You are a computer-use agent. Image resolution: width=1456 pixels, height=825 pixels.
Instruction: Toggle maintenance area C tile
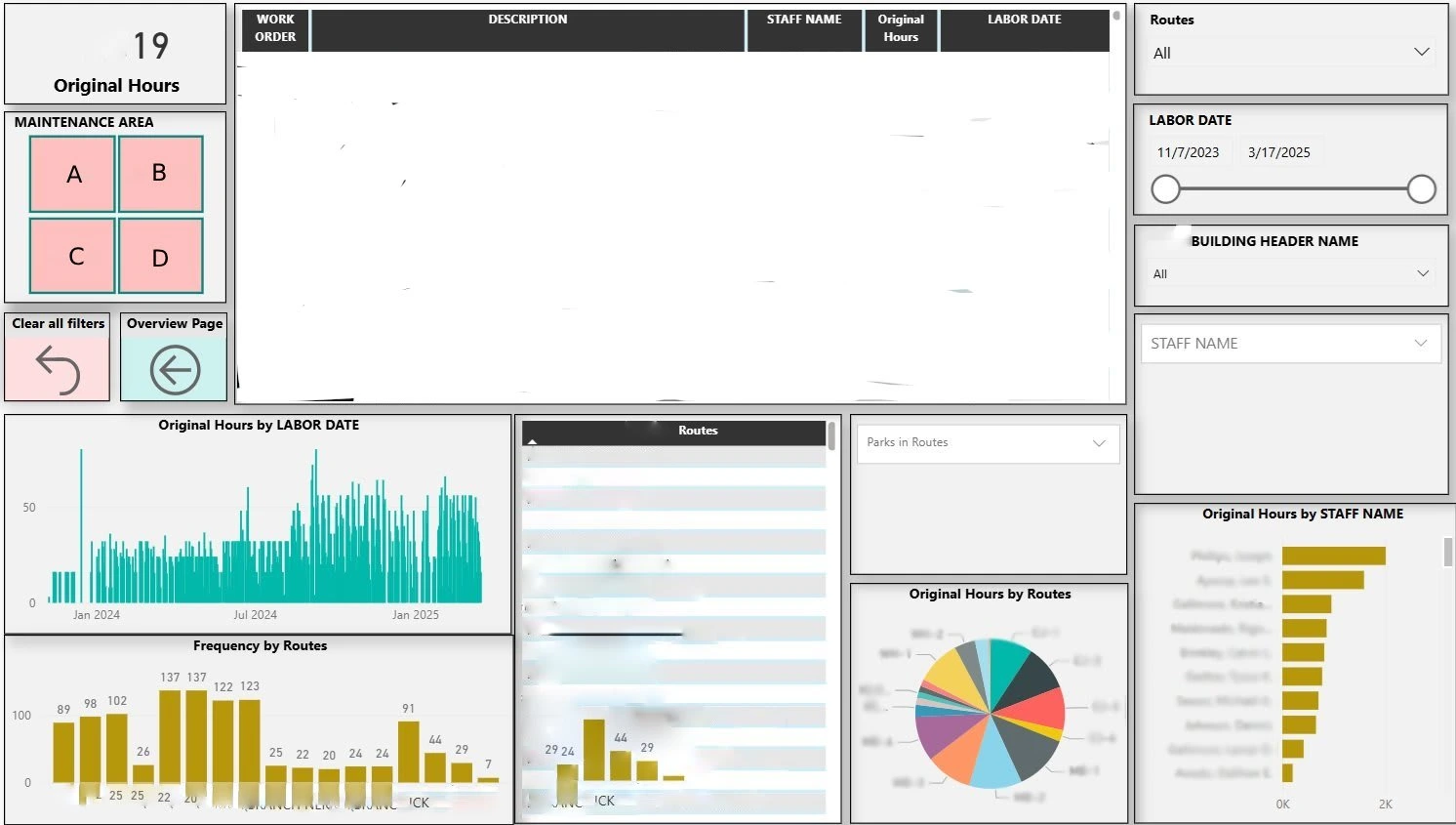(x=72, y=256)
